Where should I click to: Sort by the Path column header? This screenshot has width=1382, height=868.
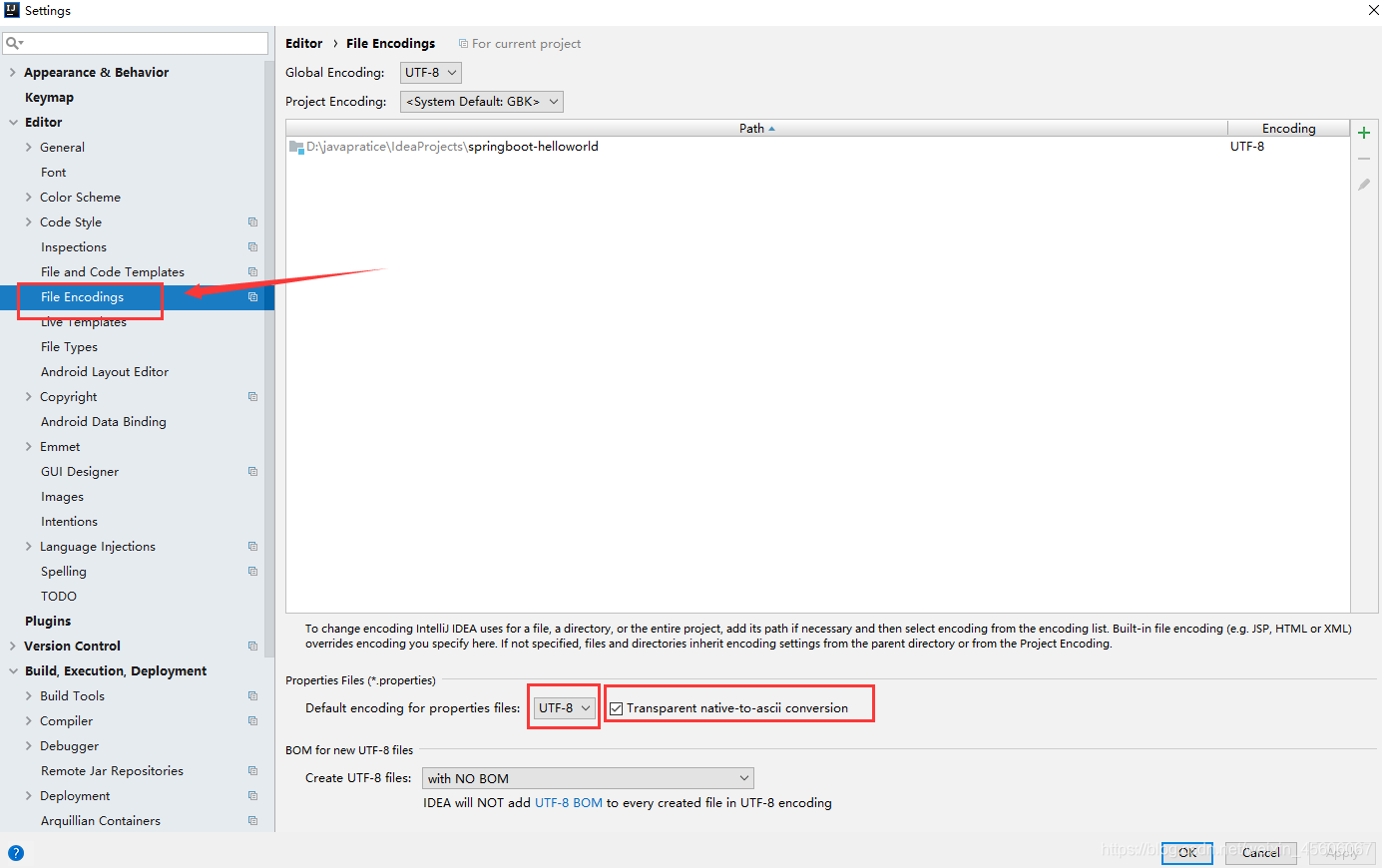(756, 128)
